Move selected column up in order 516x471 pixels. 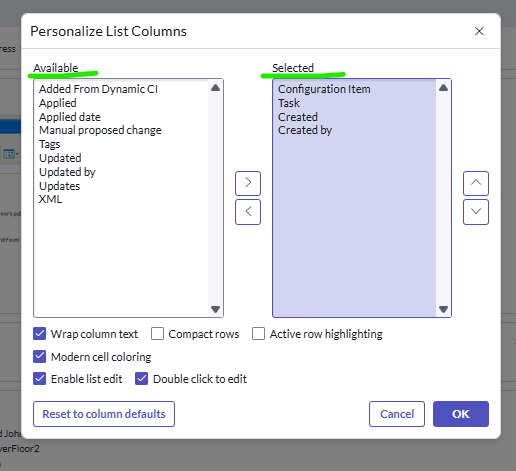coord(476,183)
